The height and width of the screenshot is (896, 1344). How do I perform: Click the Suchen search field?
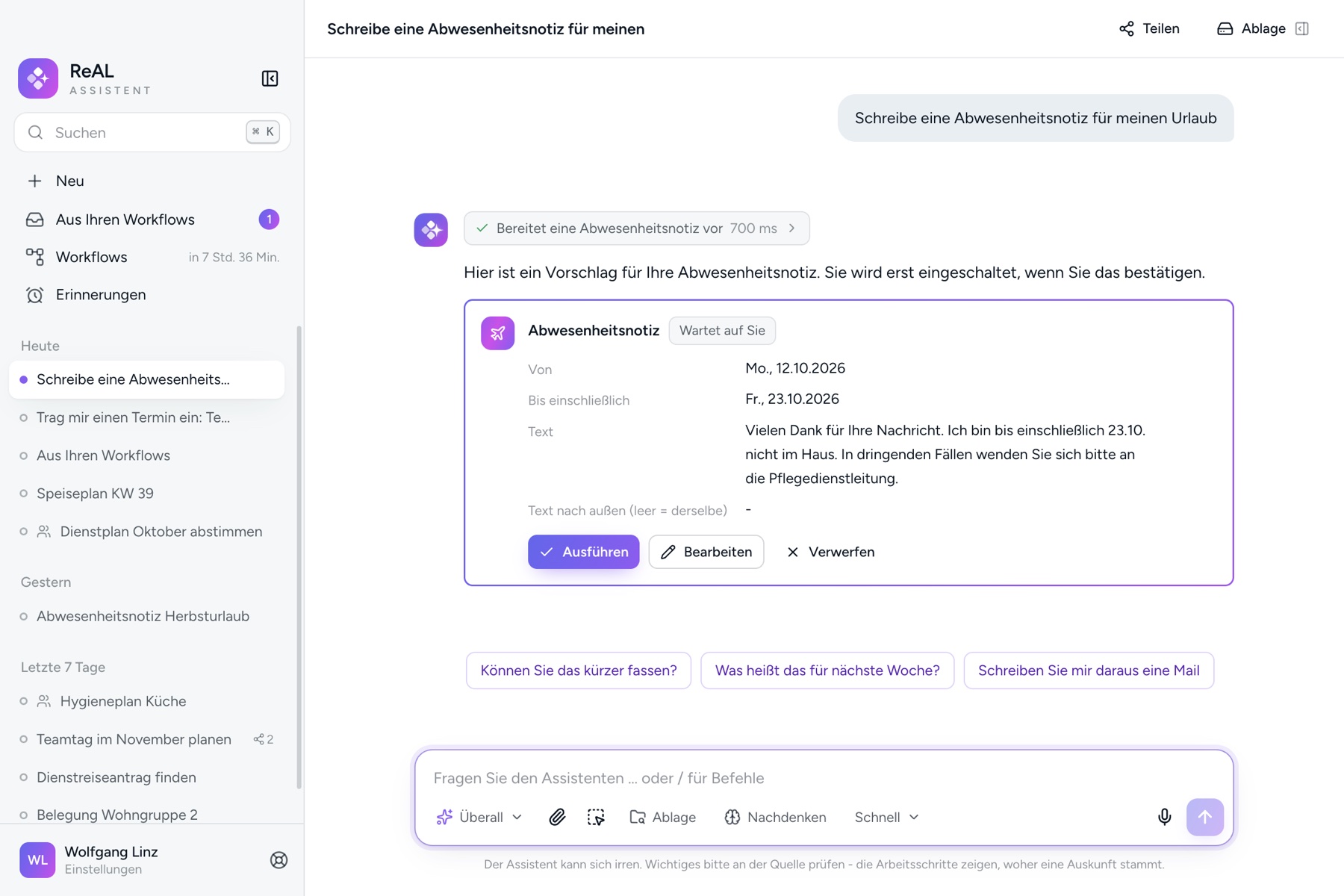[x=152, y=132]
